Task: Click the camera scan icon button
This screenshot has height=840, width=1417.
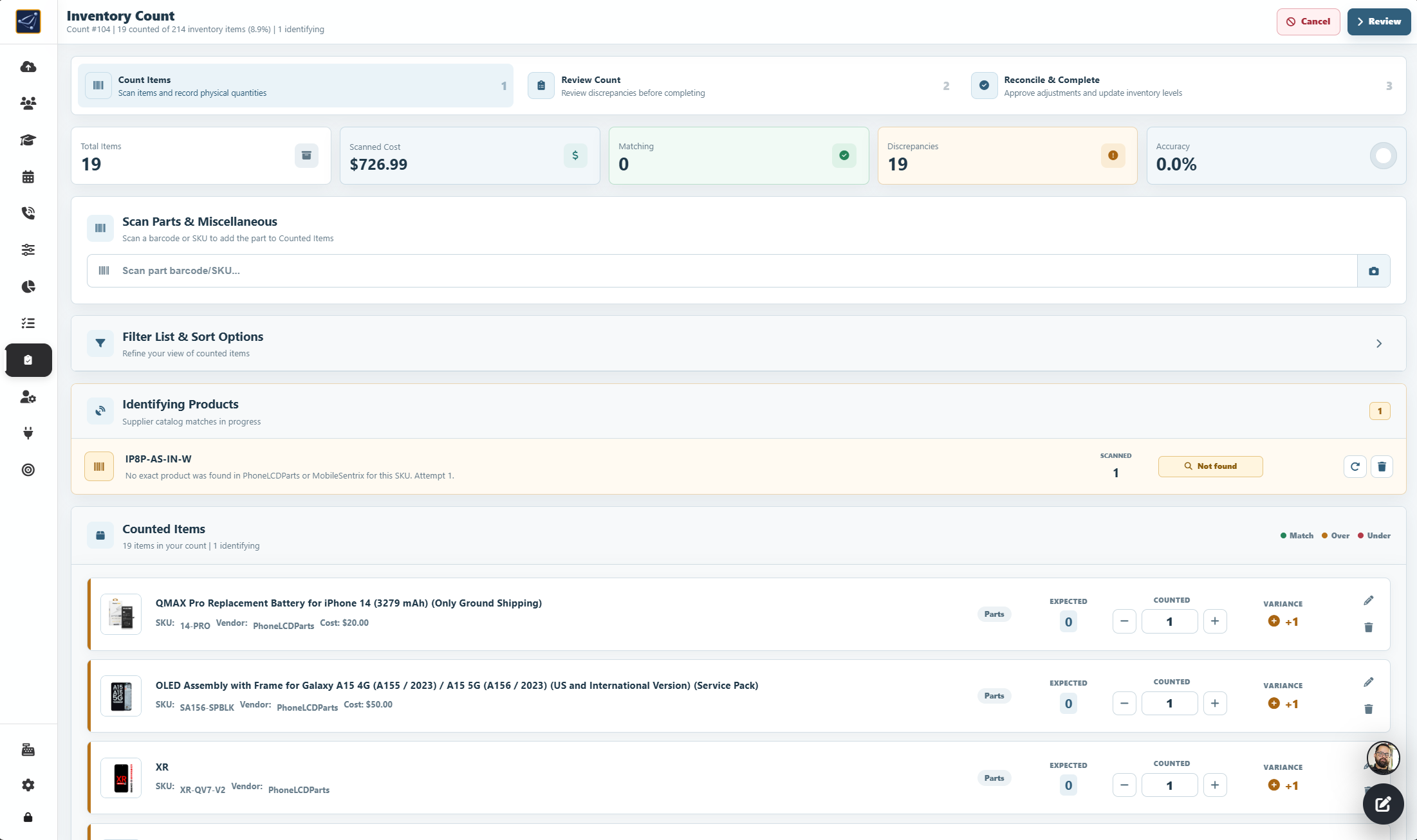Action: coord(1374,271)
